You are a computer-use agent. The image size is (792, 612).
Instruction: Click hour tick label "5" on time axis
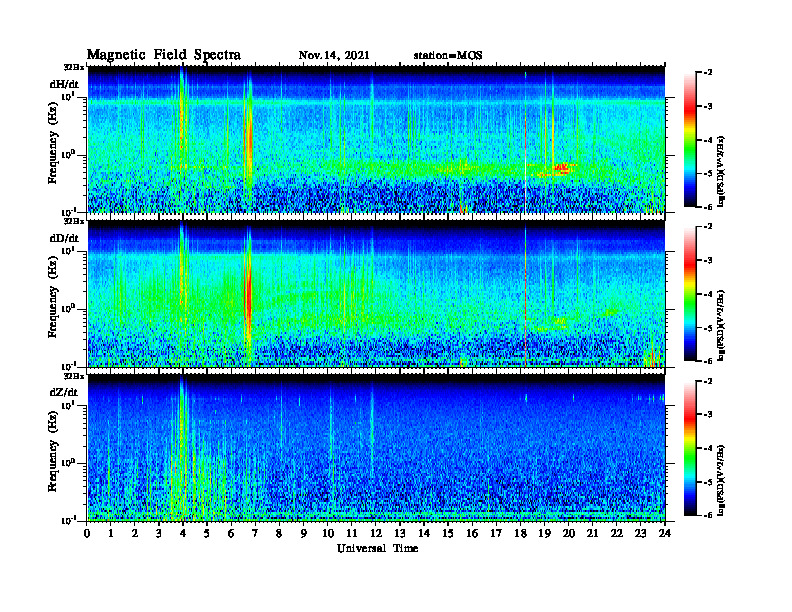tap(207, 533)
